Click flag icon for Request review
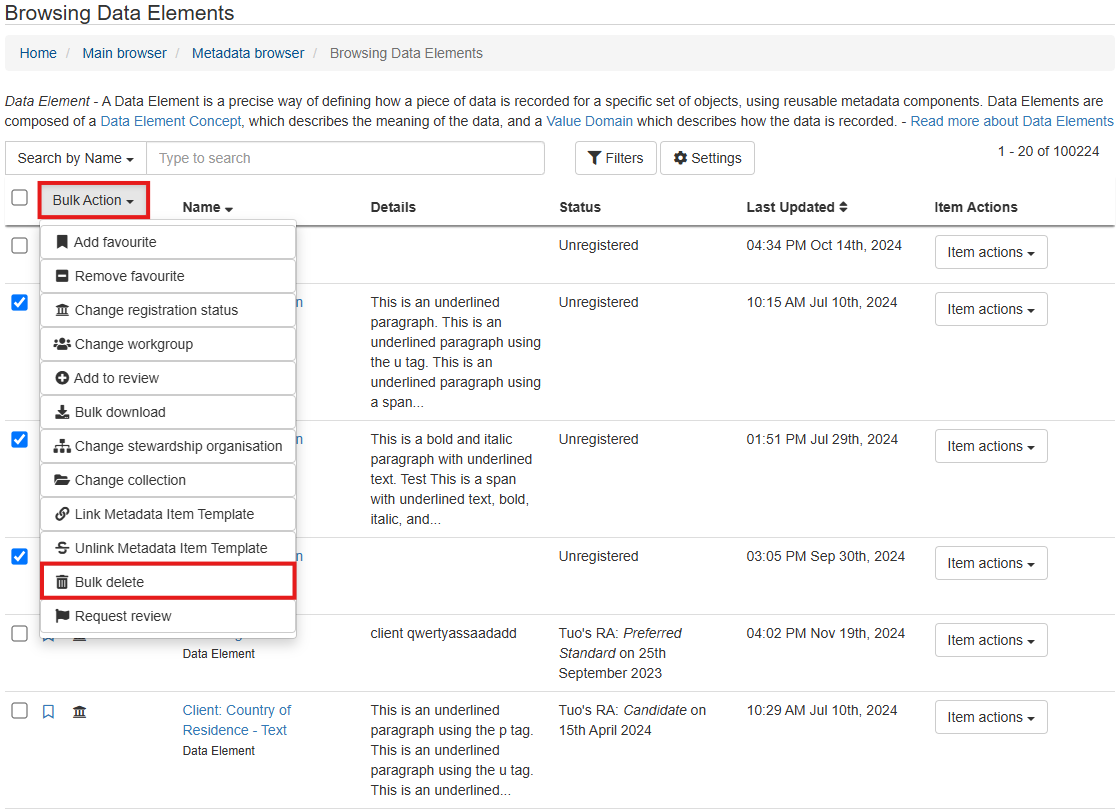 (x=62, y=616)
